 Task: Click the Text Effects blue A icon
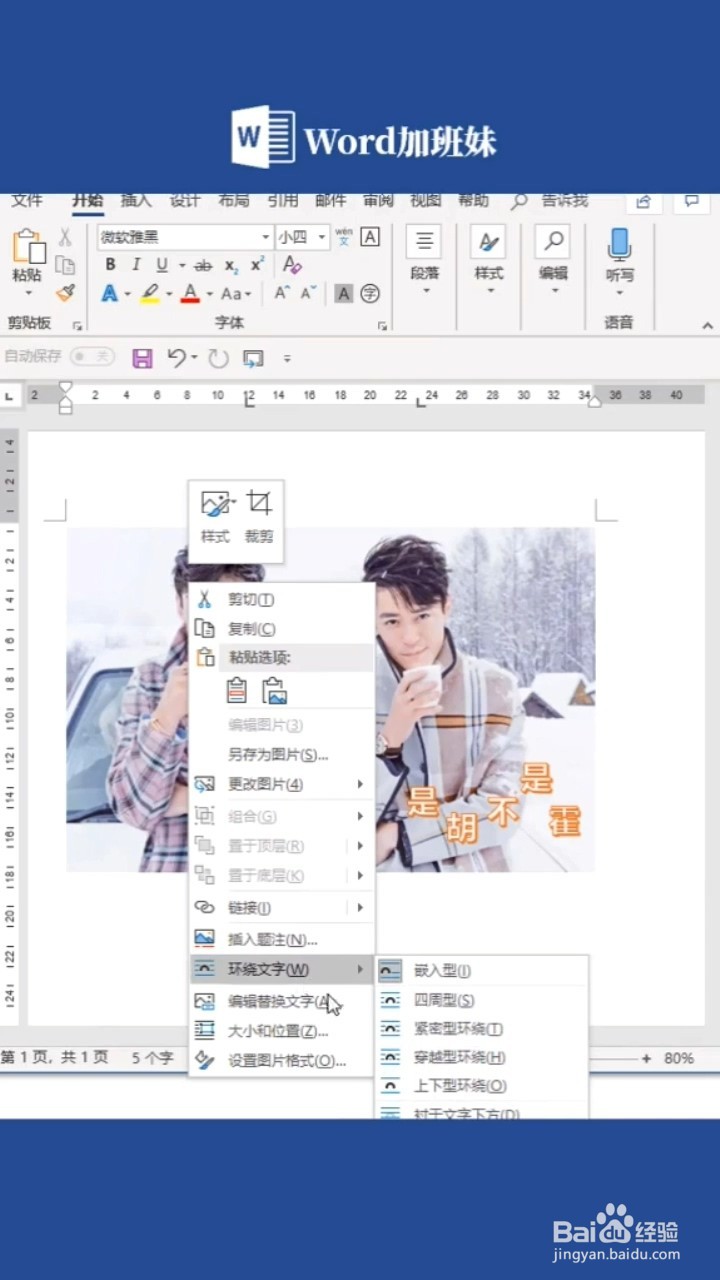point(109,294)
